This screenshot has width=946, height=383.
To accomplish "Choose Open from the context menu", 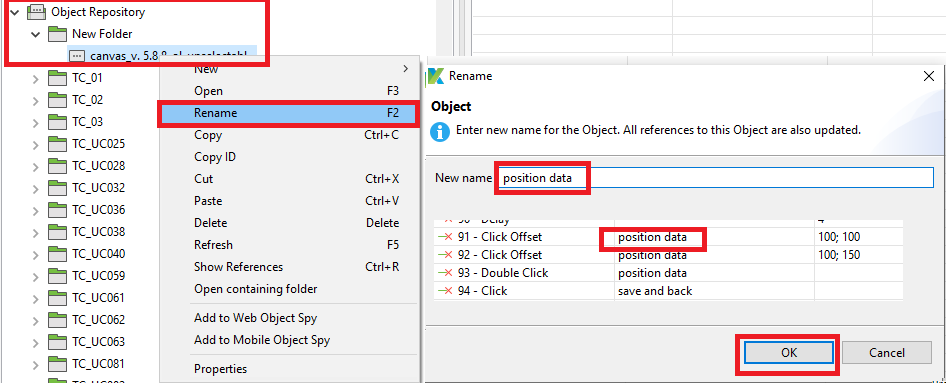I will pos(289,91).
